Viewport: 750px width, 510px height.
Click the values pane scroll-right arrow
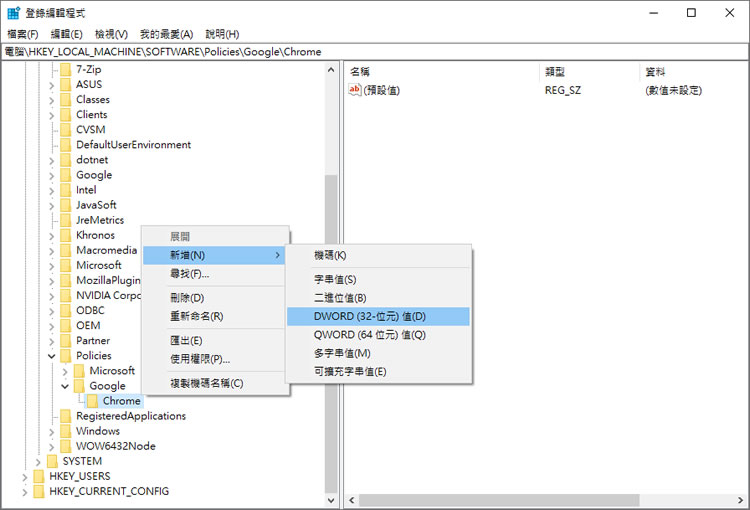[740, 500]
